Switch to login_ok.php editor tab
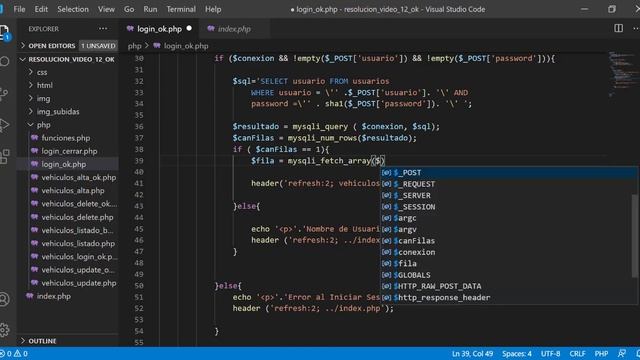Image resolution: width=640 pixels, height=360 pixels. (159, 29)
